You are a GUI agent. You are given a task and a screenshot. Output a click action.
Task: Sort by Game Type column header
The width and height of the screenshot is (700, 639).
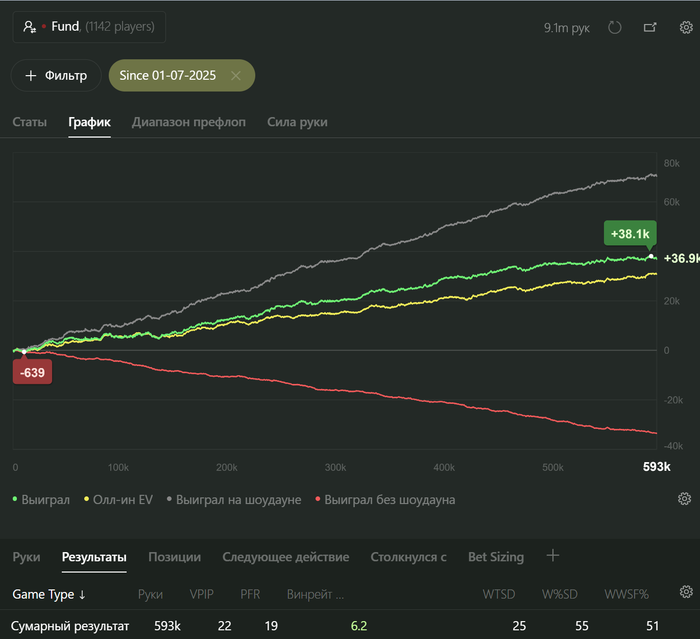[49, 594]
